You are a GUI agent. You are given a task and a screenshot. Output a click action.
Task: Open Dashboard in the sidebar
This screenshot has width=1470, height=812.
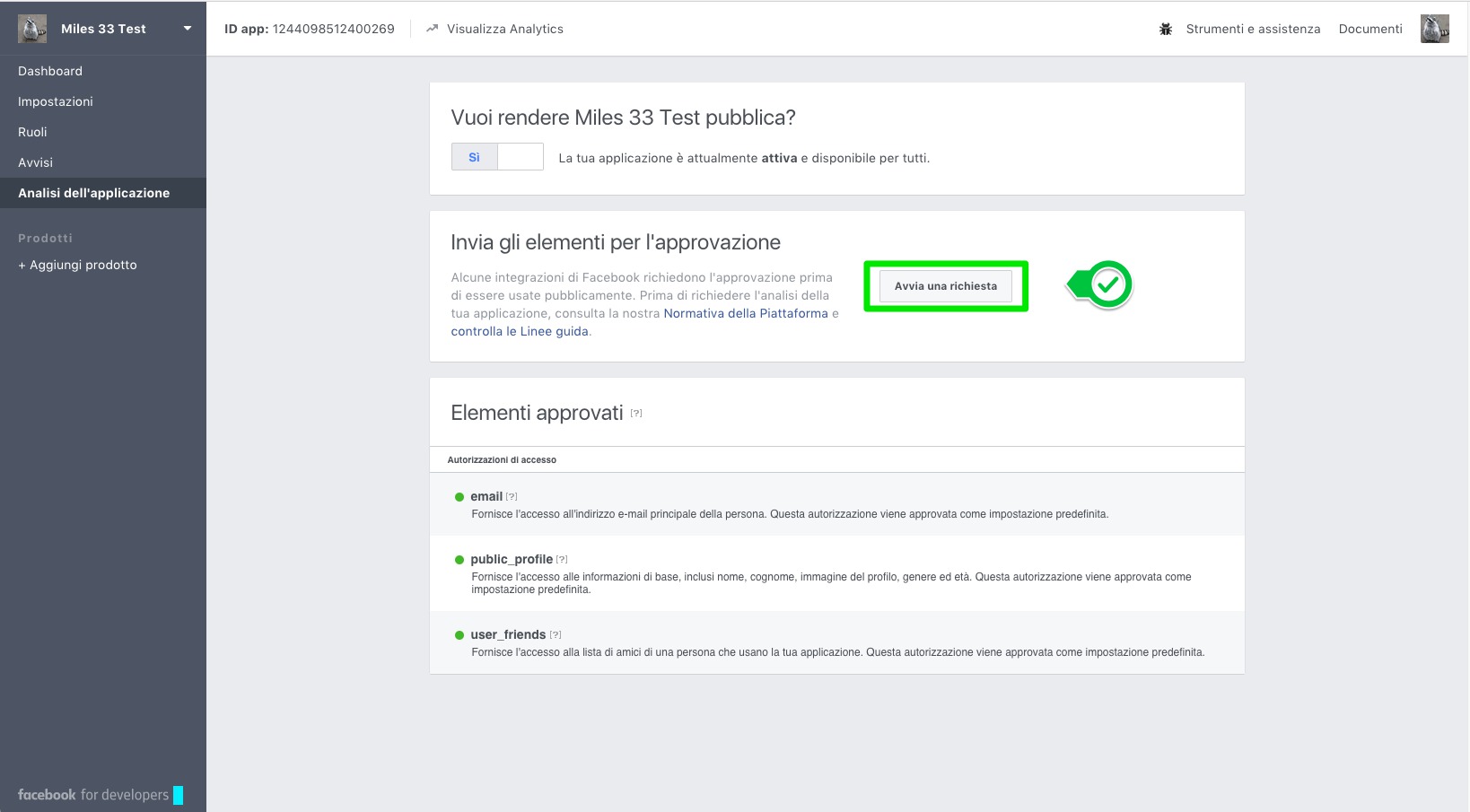[50, 71]
